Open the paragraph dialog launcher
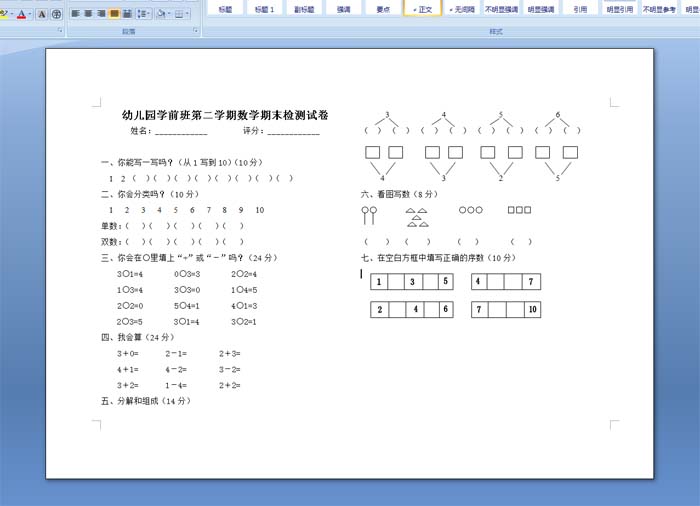 coord(196,30)
